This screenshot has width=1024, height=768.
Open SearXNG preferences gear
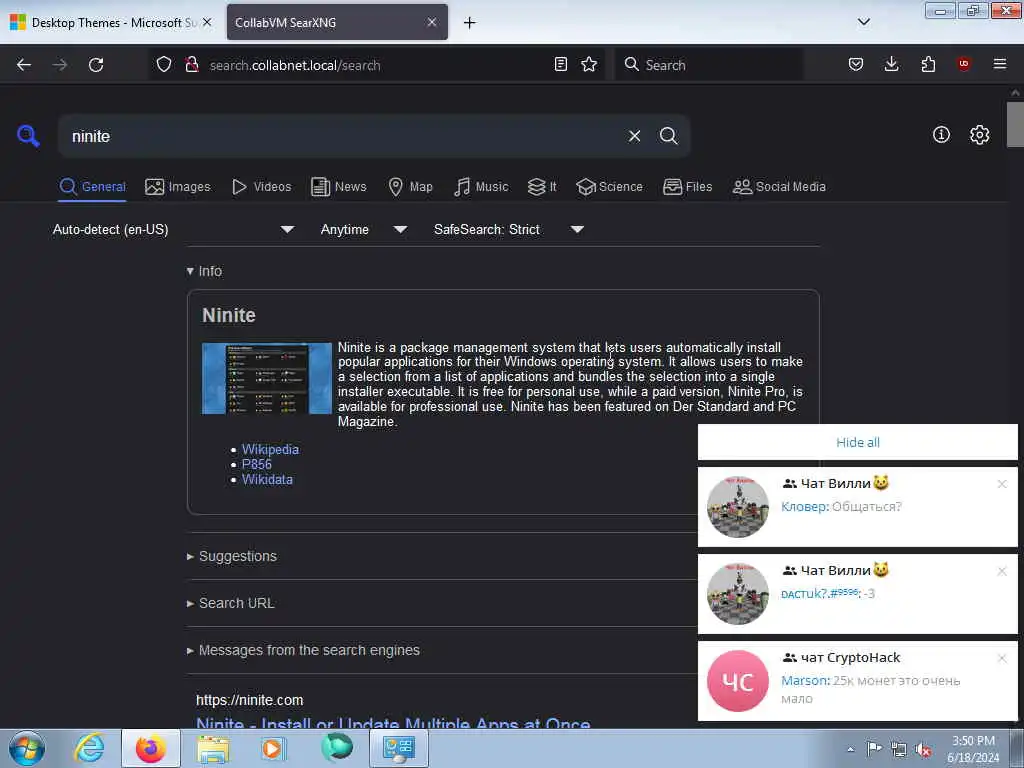click(980, 135)
